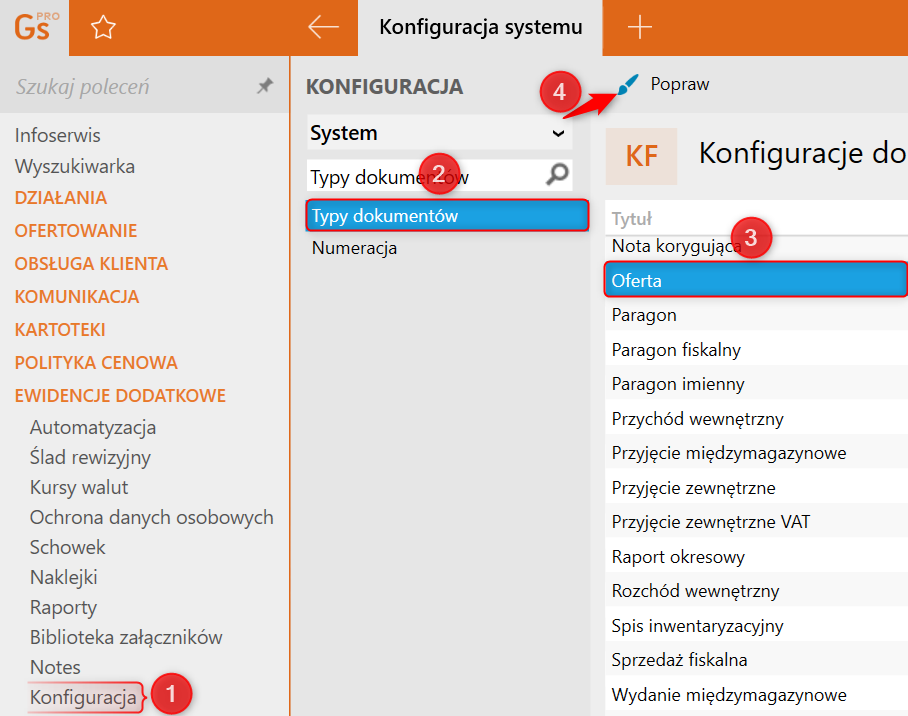The height and width of the screenshot is (716, 908).
Task: Select the Raport okresowy row
Action: pos(756,557)
